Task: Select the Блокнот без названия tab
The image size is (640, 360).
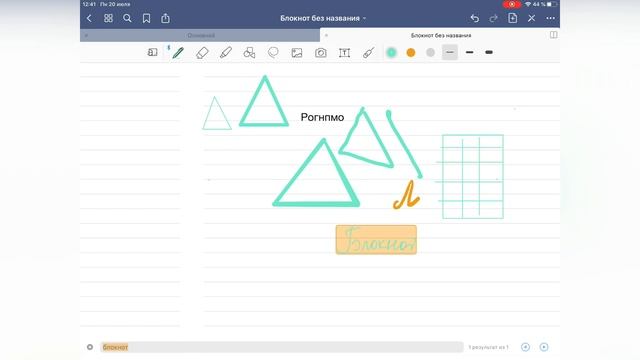Action: 441,36
